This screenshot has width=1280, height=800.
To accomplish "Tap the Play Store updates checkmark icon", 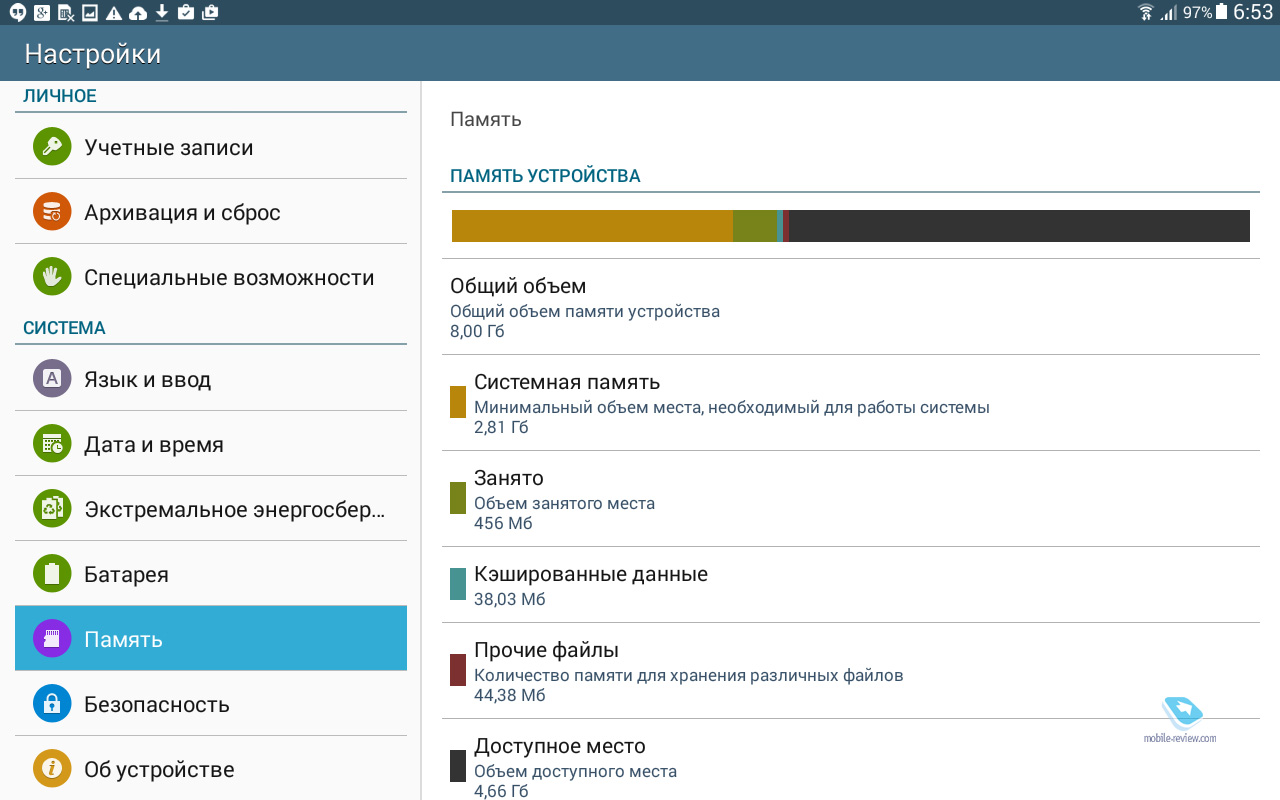I will click(x=185, y=13).
